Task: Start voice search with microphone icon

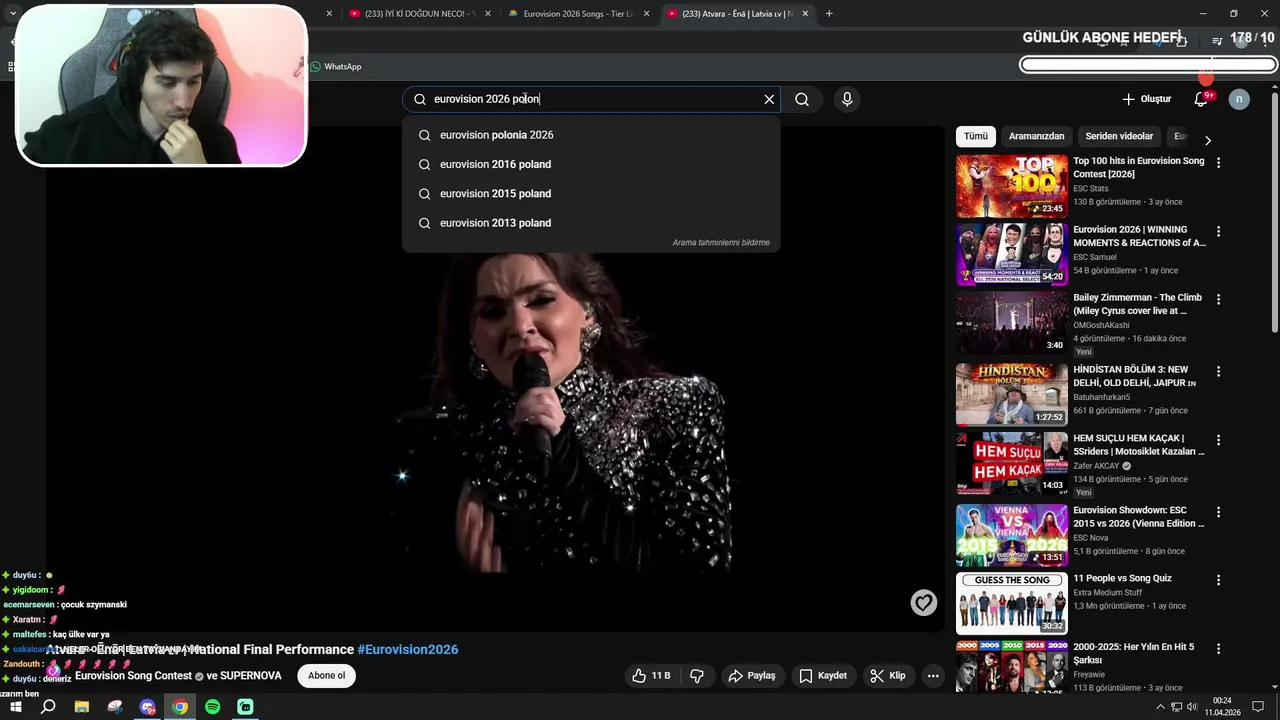Action: (x=847, y=99)
